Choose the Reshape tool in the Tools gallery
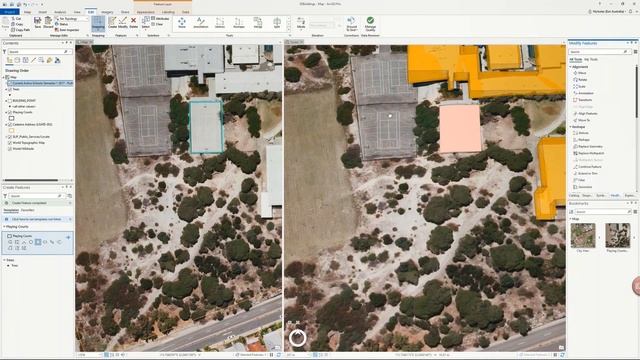 click(239, 23)
